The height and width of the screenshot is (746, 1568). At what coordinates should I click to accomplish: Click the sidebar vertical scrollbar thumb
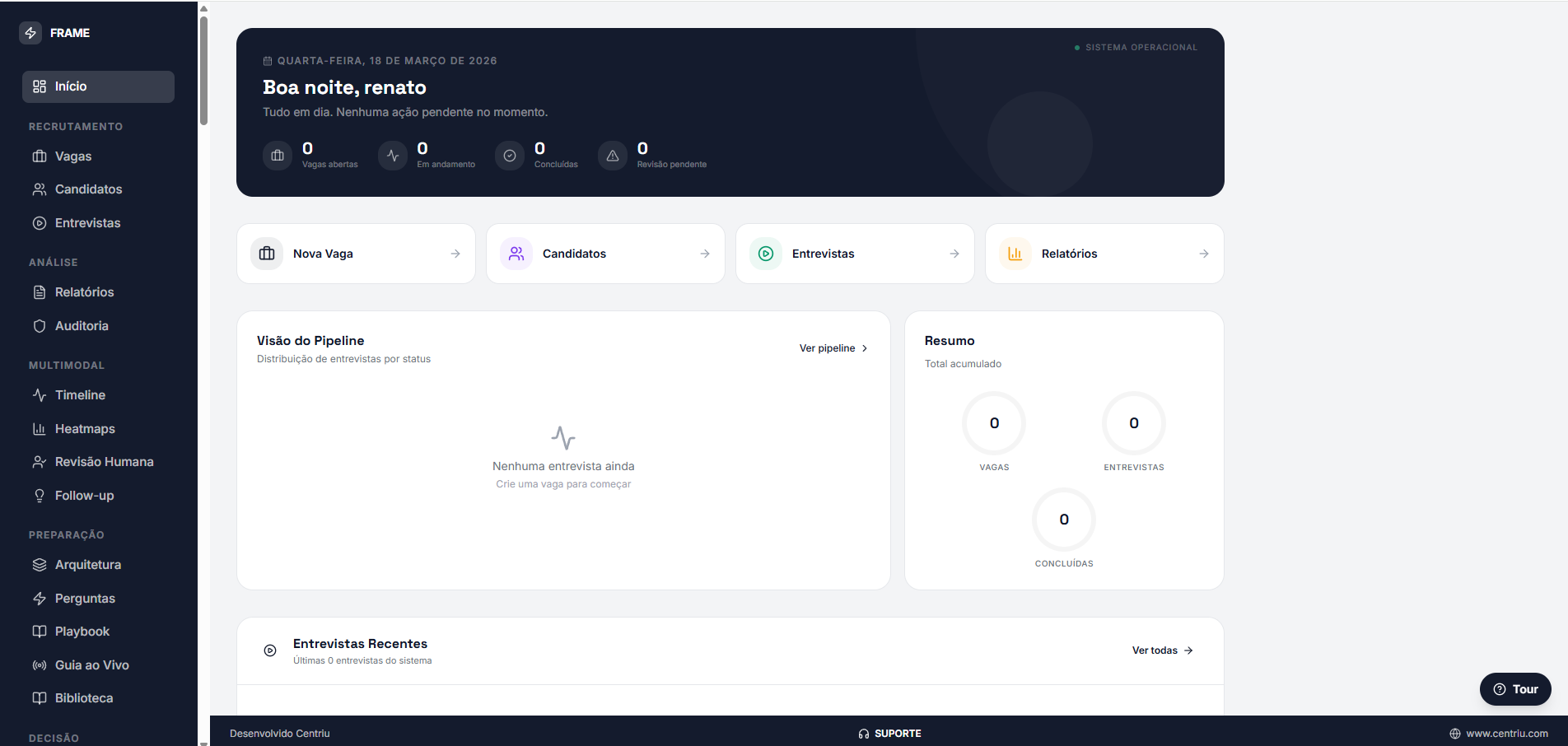pyautogui.click(x=203, y=70)
